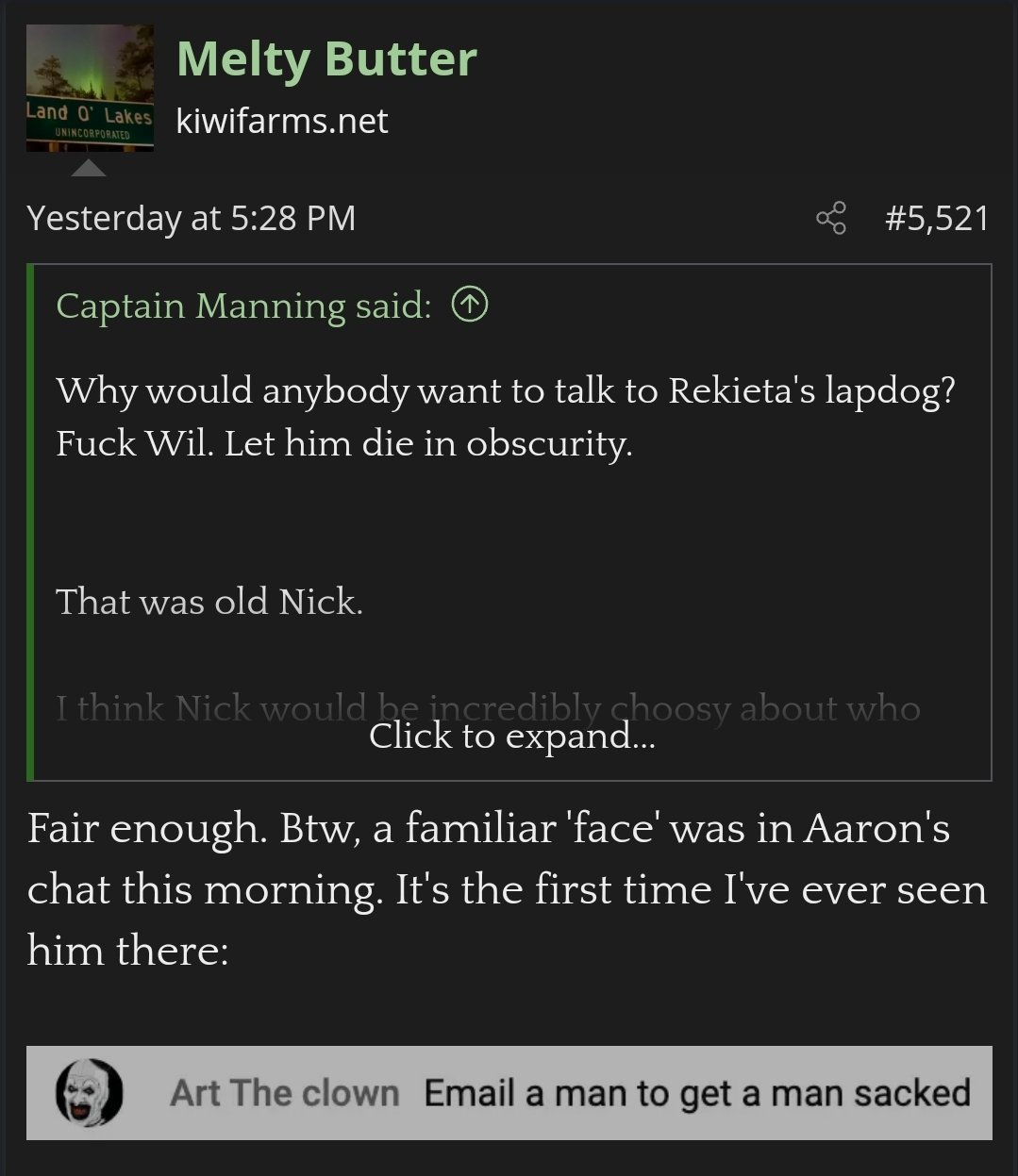This screenshot has height=1176, width=1018.
Task: Click the kiwifarms.net user title
Action: pyautogui.click(x=281, y=121)
